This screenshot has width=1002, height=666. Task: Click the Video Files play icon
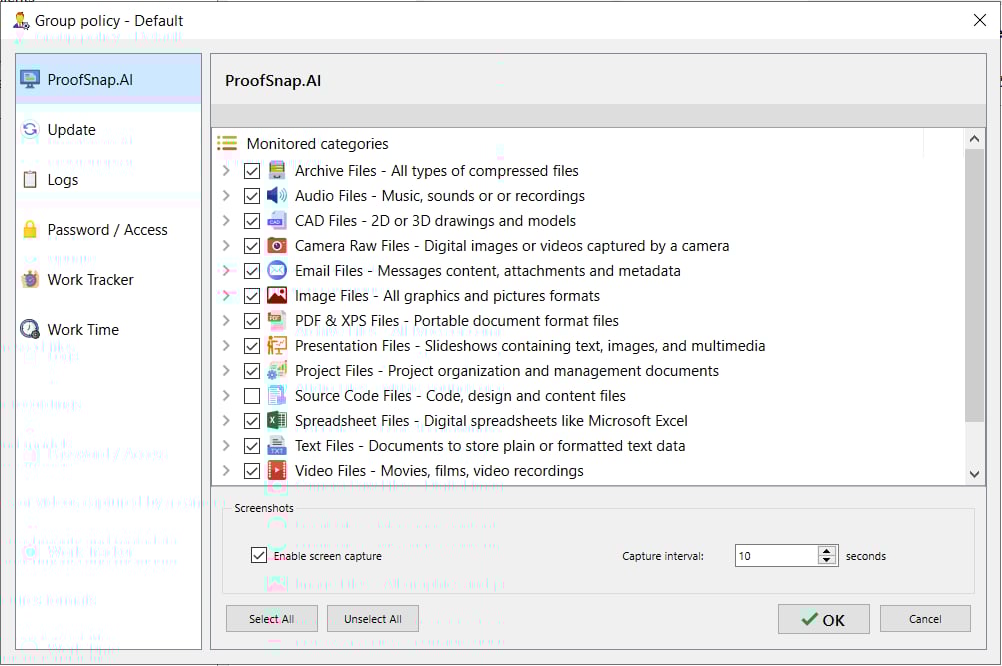click(x=277, y=471)
